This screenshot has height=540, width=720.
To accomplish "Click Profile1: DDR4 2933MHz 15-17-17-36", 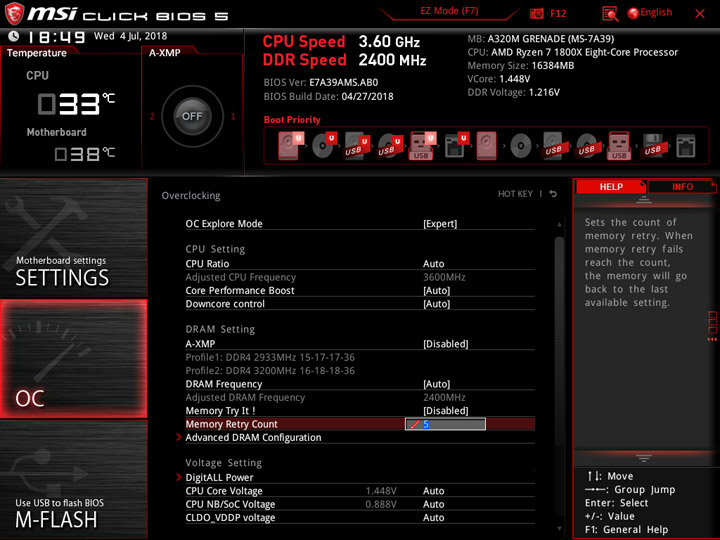I will [x=270, y=357].
